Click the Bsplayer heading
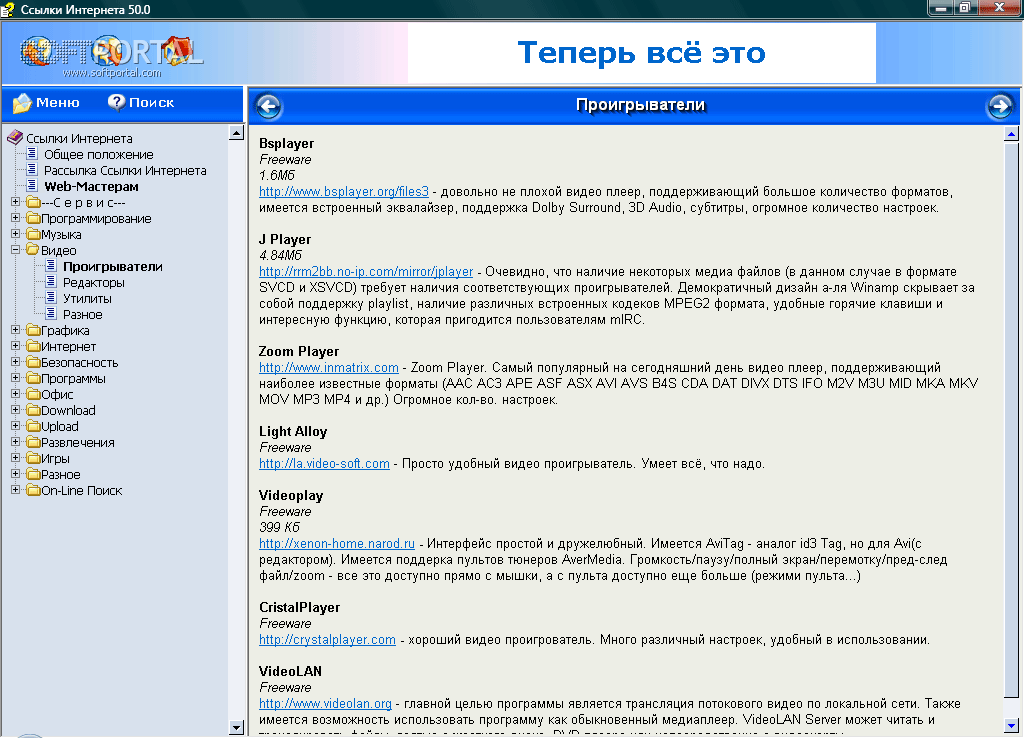 click(286, 143)
